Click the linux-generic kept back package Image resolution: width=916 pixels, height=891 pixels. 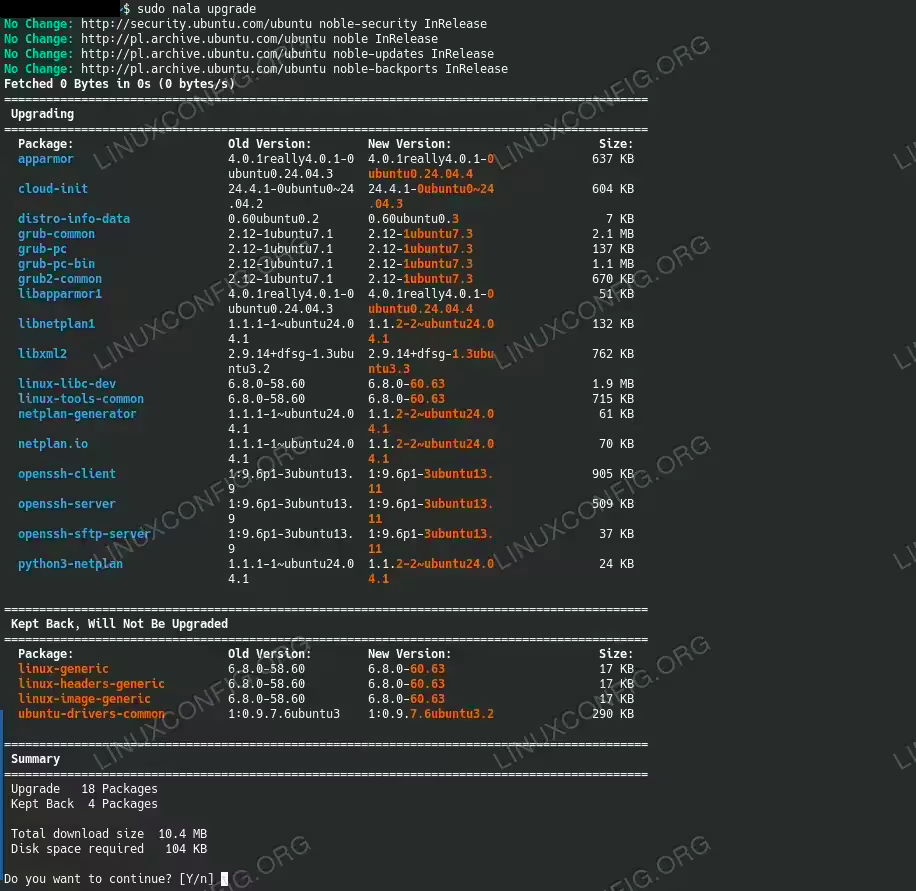click(x=63, y=668)
